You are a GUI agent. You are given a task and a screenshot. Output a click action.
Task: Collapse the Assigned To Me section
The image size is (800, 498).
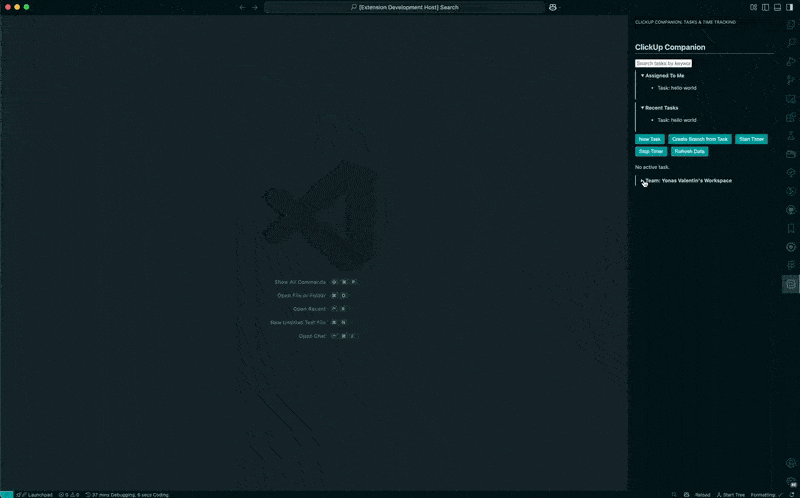pyautogui.click(x=662, y=76)
